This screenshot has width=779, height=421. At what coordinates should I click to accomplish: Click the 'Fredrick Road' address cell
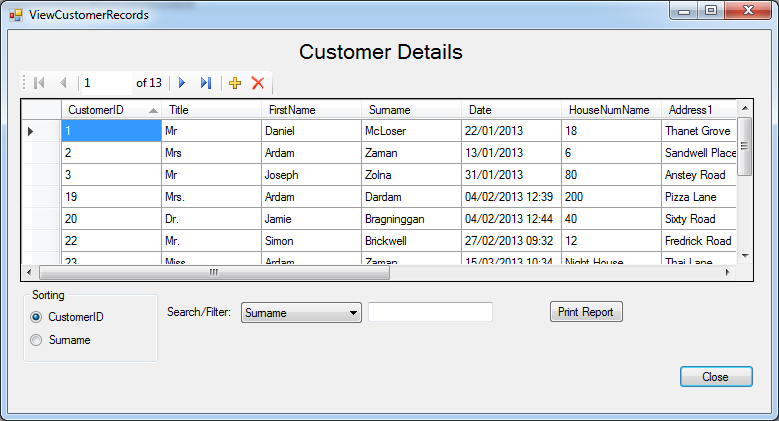[x=699, y=241]
